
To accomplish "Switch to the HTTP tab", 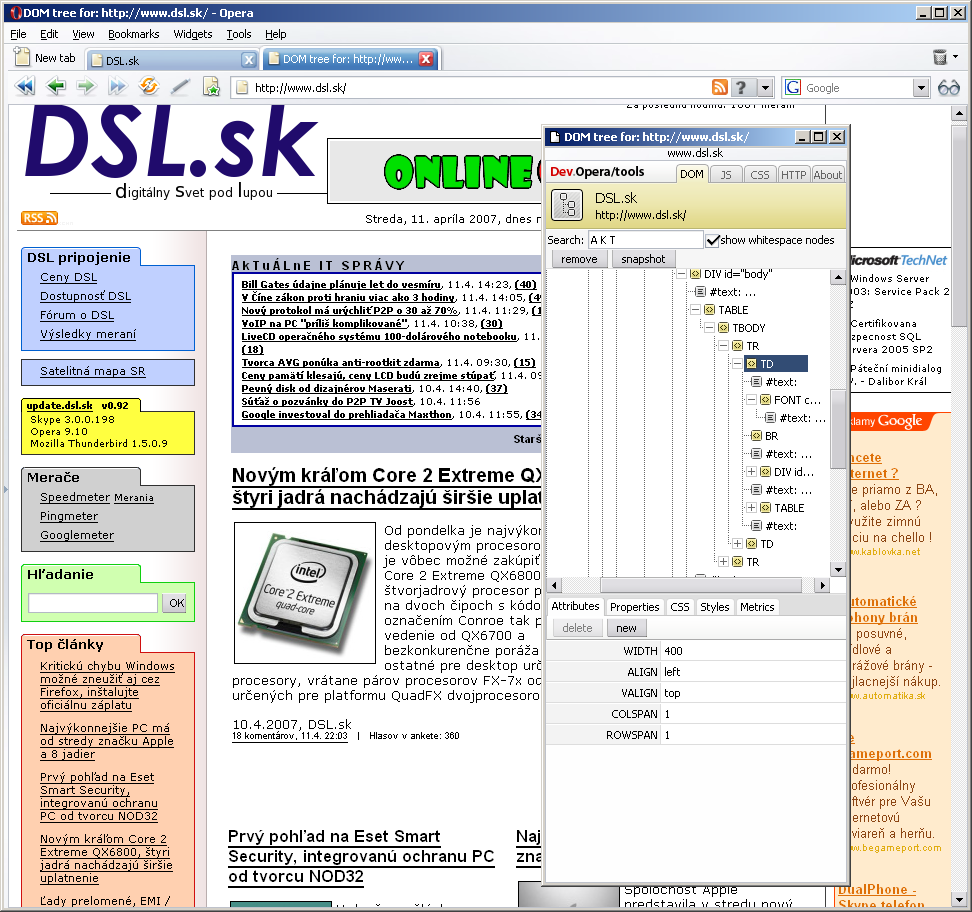I will coord(793,175).
